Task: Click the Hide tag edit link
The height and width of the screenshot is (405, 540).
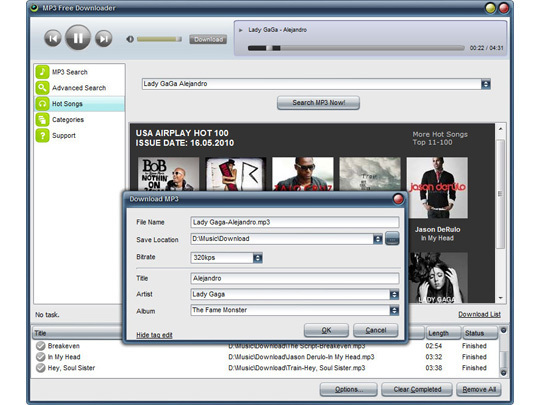Action: coord(154,335)
